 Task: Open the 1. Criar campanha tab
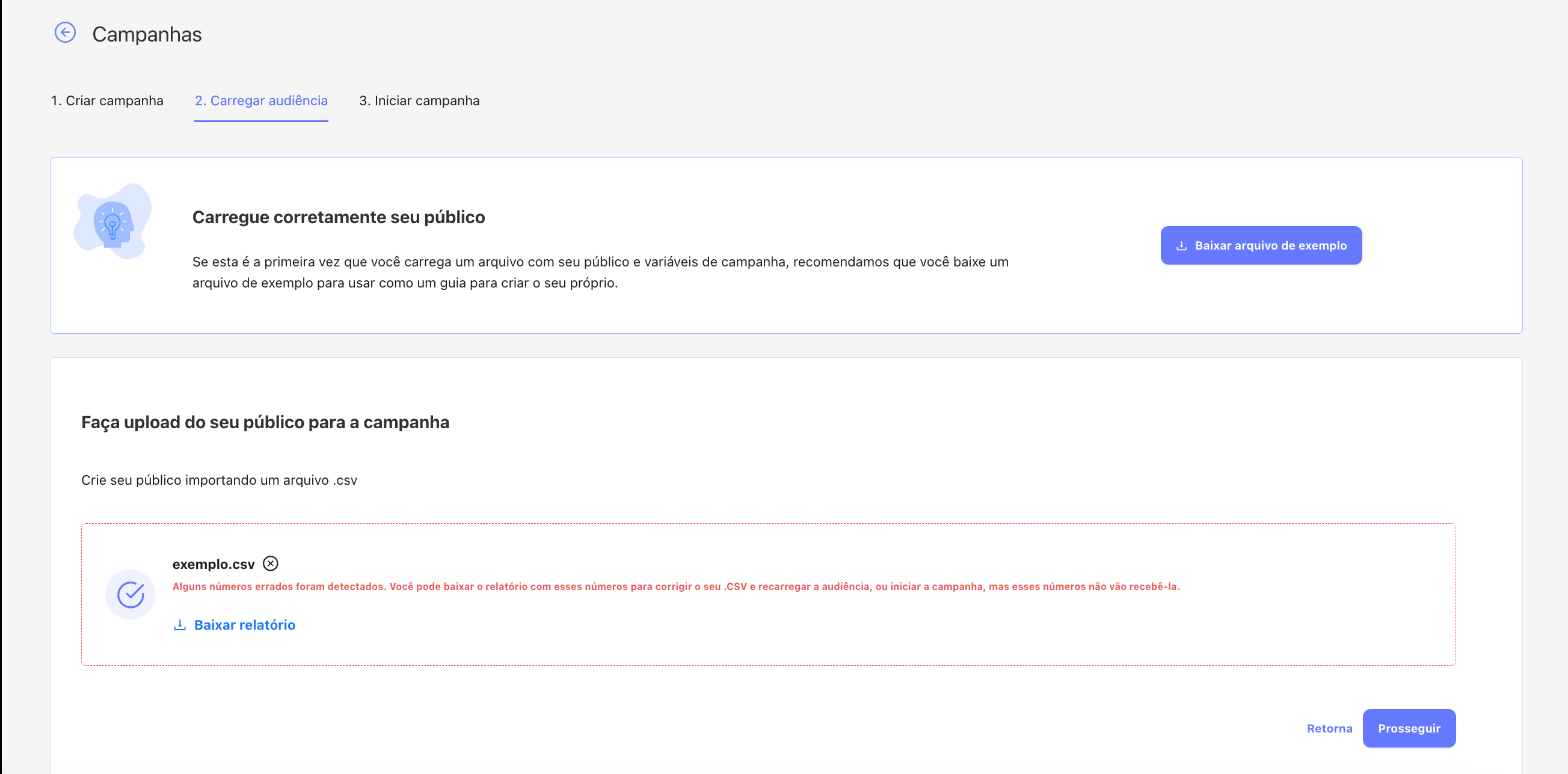click(x=107, y=100)
